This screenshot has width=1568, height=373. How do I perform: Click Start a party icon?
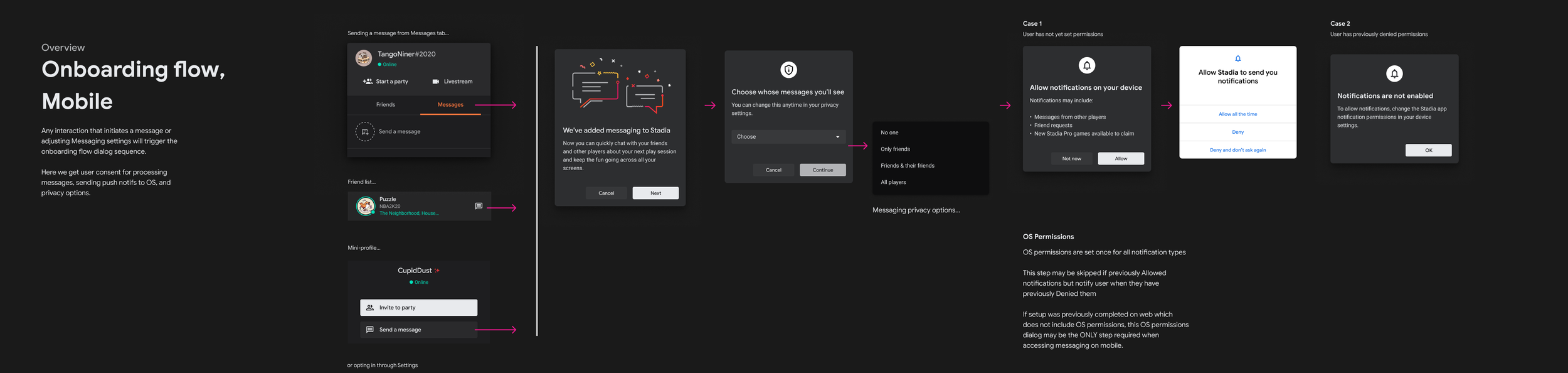tap(368, 82)
